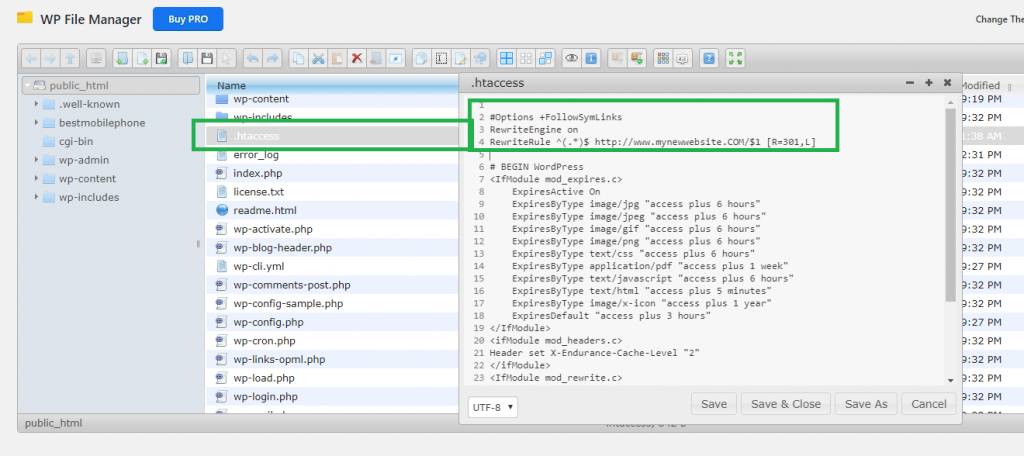This screenshot has width=1024, height=456.
Task: Click the Save As button
Action: (866, 404)
